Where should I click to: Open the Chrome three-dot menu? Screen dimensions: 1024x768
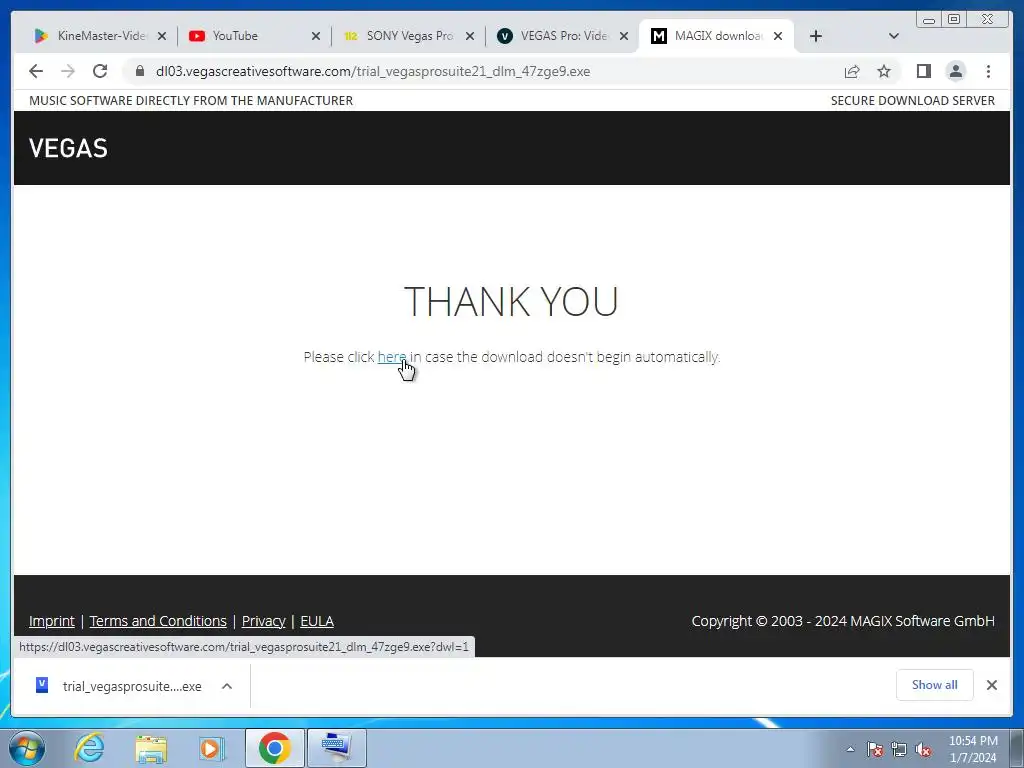988,71
